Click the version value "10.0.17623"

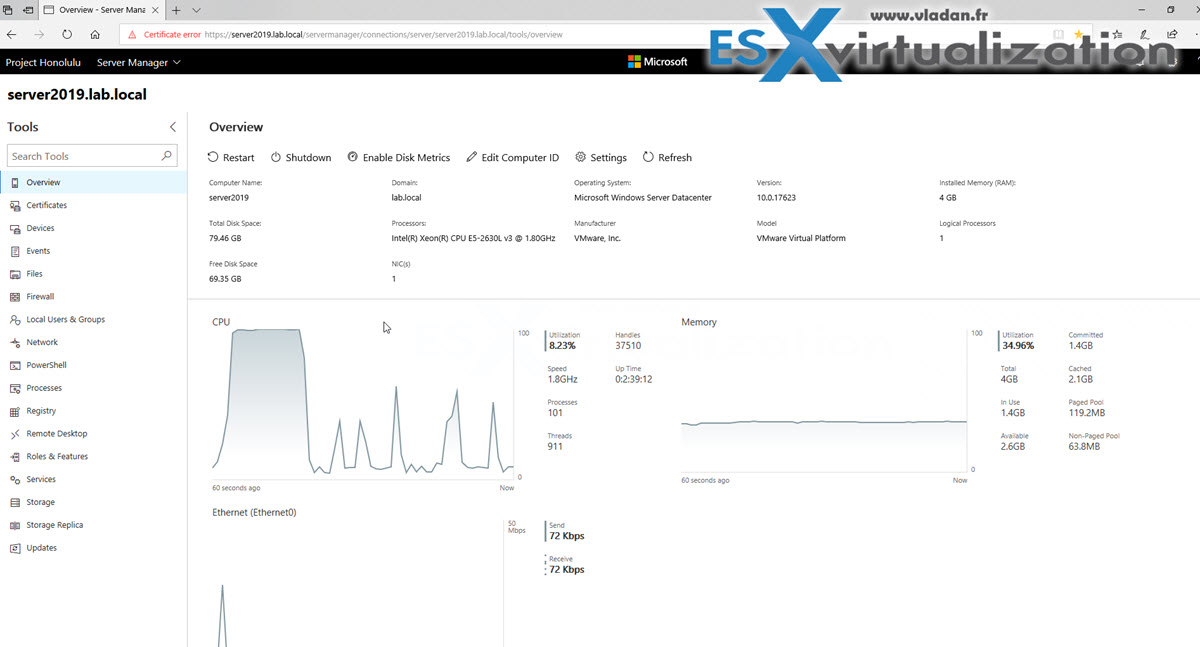pyautogui.click(x=777, y=198)
